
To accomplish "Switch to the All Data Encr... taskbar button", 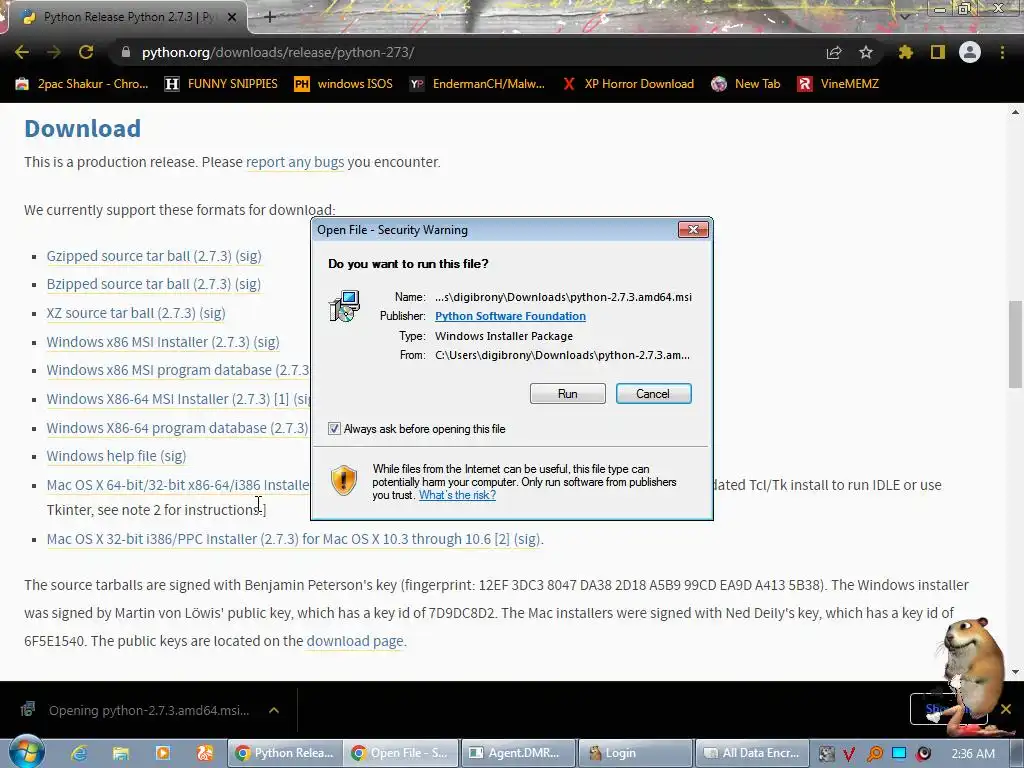I will (x=752, y=753).
